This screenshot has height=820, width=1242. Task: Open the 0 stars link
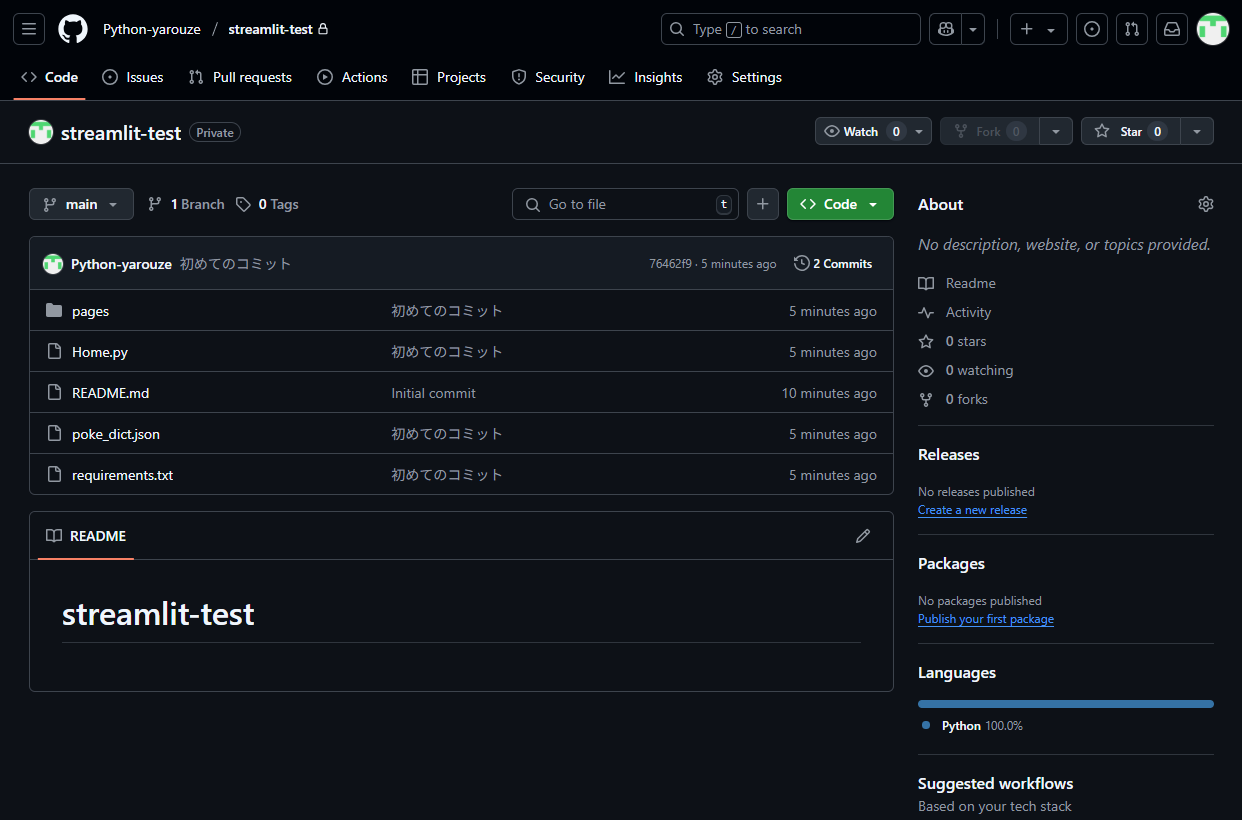click(x=952, y=341)
